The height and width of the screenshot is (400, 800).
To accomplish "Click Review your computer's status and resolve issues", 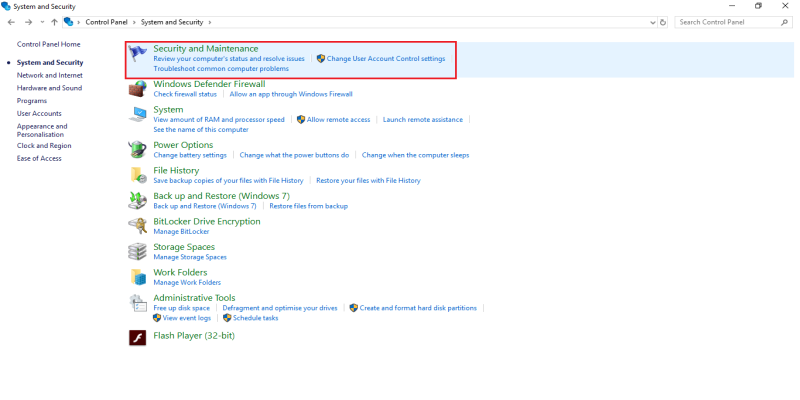I will click(229, 59).
